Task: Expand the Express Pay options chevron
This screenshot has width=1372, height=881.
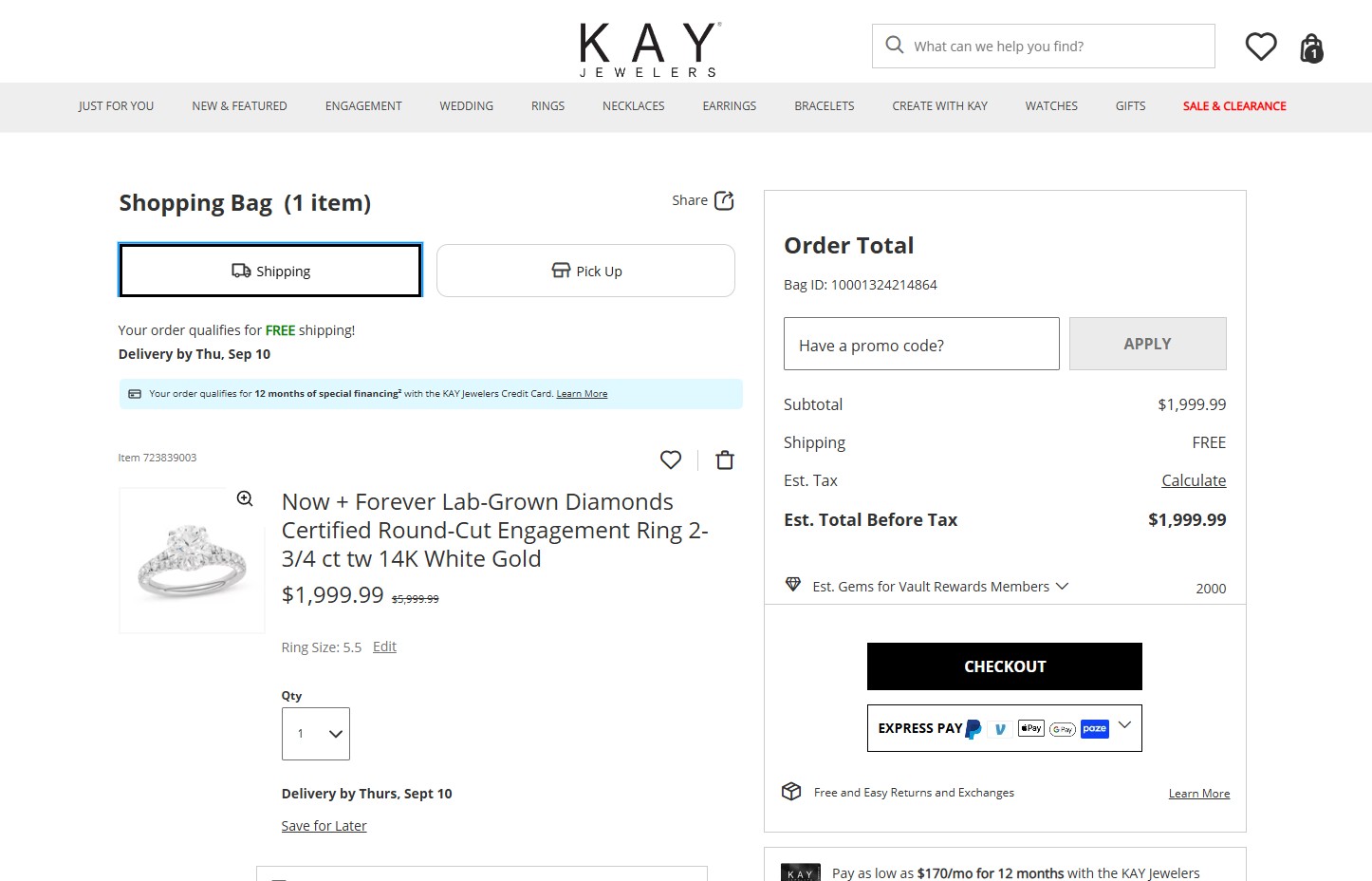Action: pyautogui.click(x=1125, y=725)
